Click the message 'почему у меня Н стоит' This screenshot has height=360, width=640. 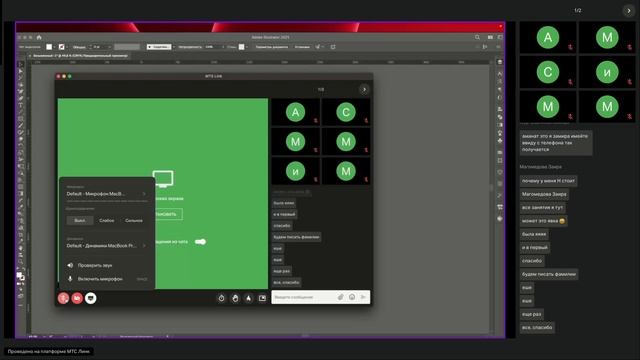point(548,181)
